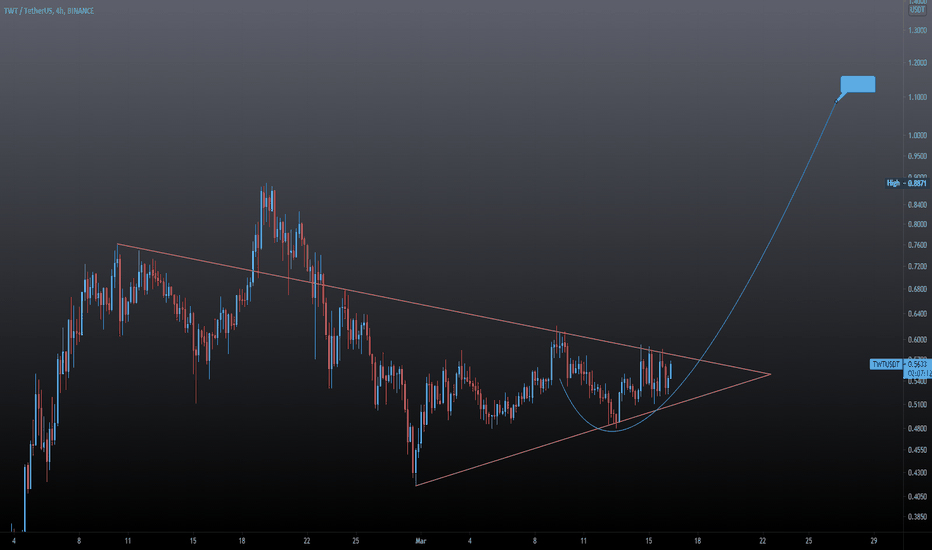932x550 pixels.
Task: Click the 0.8400 price scale label
Action: 917,205
